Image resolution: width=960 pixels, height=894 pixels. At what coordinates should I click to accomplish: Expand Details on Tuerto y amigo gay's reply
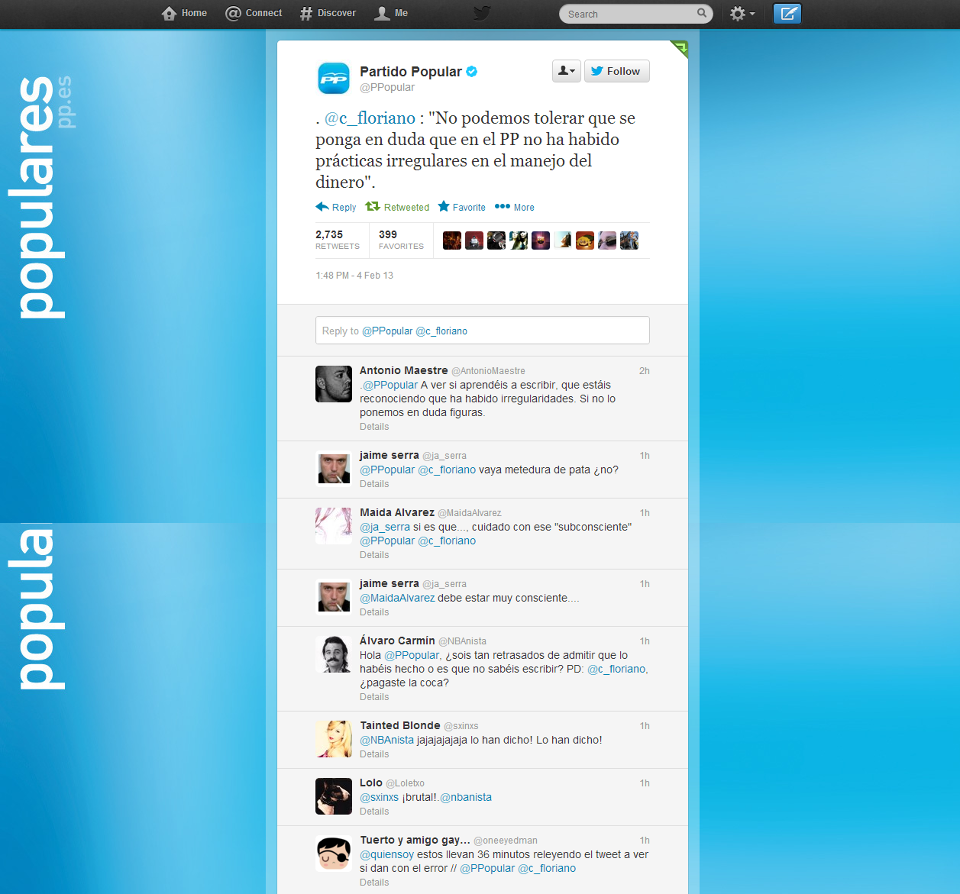[x=374, y=882]
